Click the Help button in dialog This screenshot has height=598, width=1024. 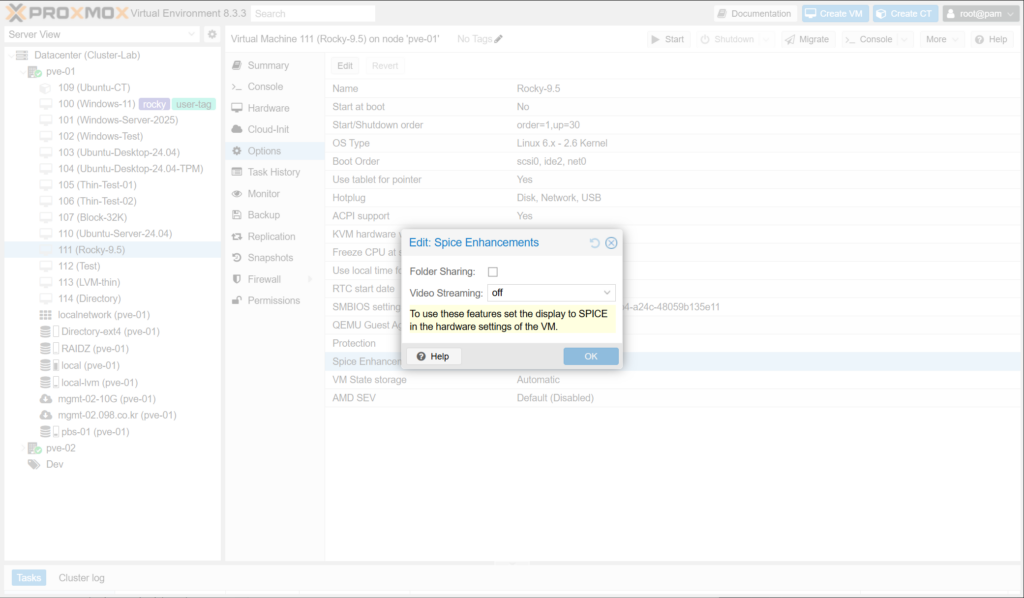click(433, 356)
